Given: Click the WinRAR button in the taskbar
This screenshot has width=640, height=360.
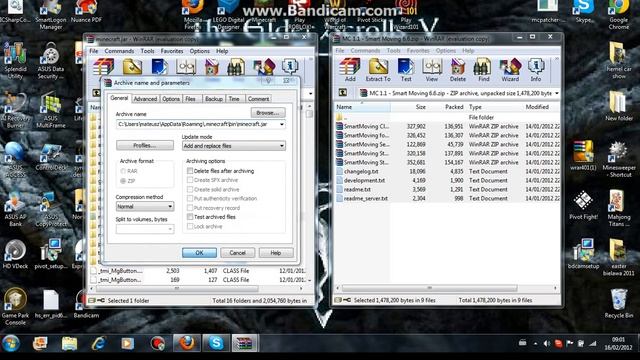Looking at the screenshot, I should click(245, 343).
